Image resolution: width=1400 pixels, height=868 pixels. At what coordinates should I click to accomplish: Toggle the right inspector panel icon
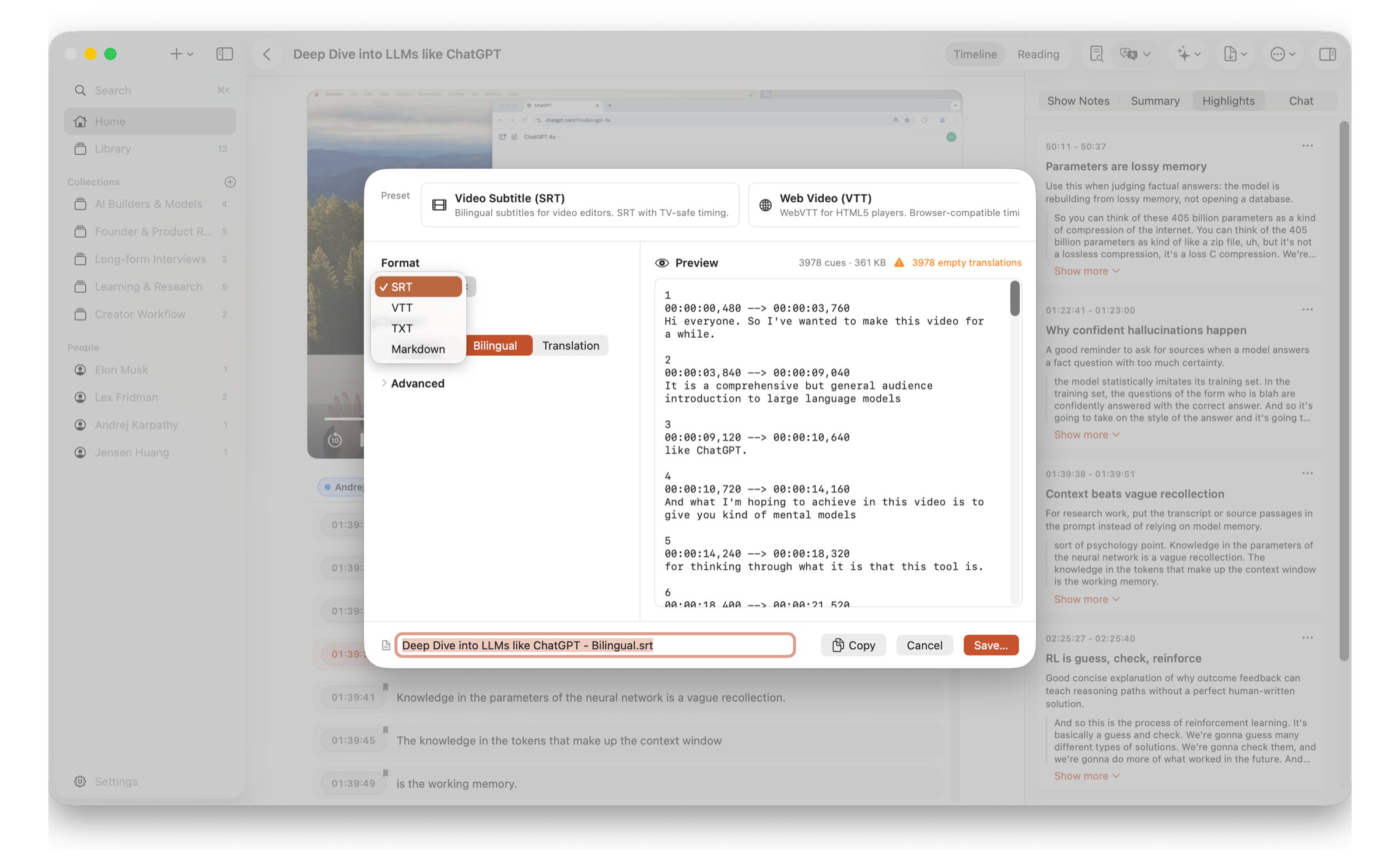click(1327, 54)
